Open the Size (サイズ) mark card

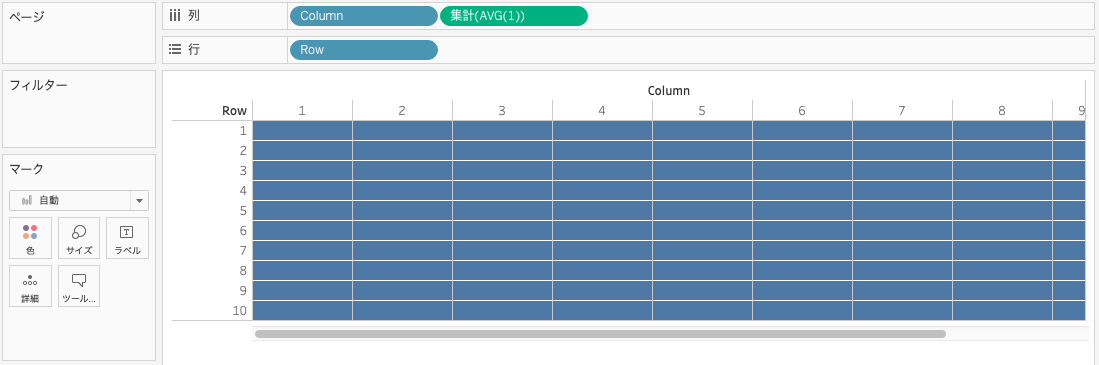79,238
